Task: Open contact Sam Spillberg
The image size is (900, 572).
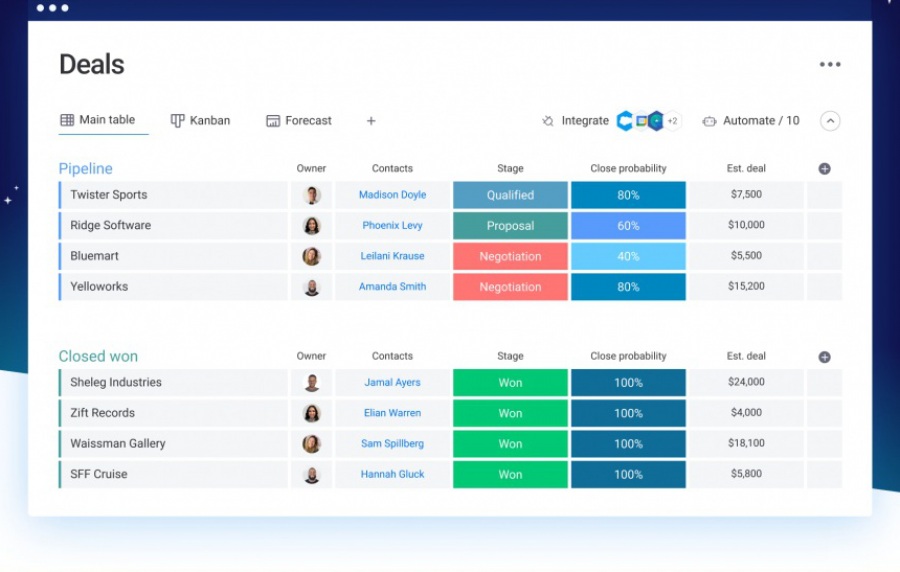Action: click(x=393, y=443)
